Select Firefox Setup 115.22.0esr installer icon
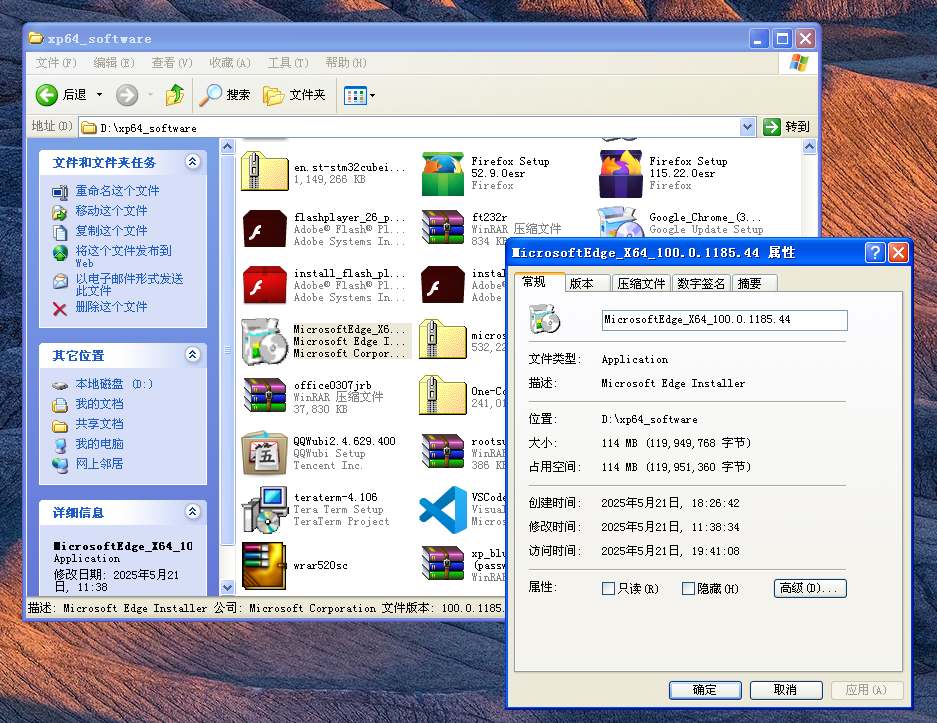This screenshot has height=723, width=937. [x=621, y=174]
